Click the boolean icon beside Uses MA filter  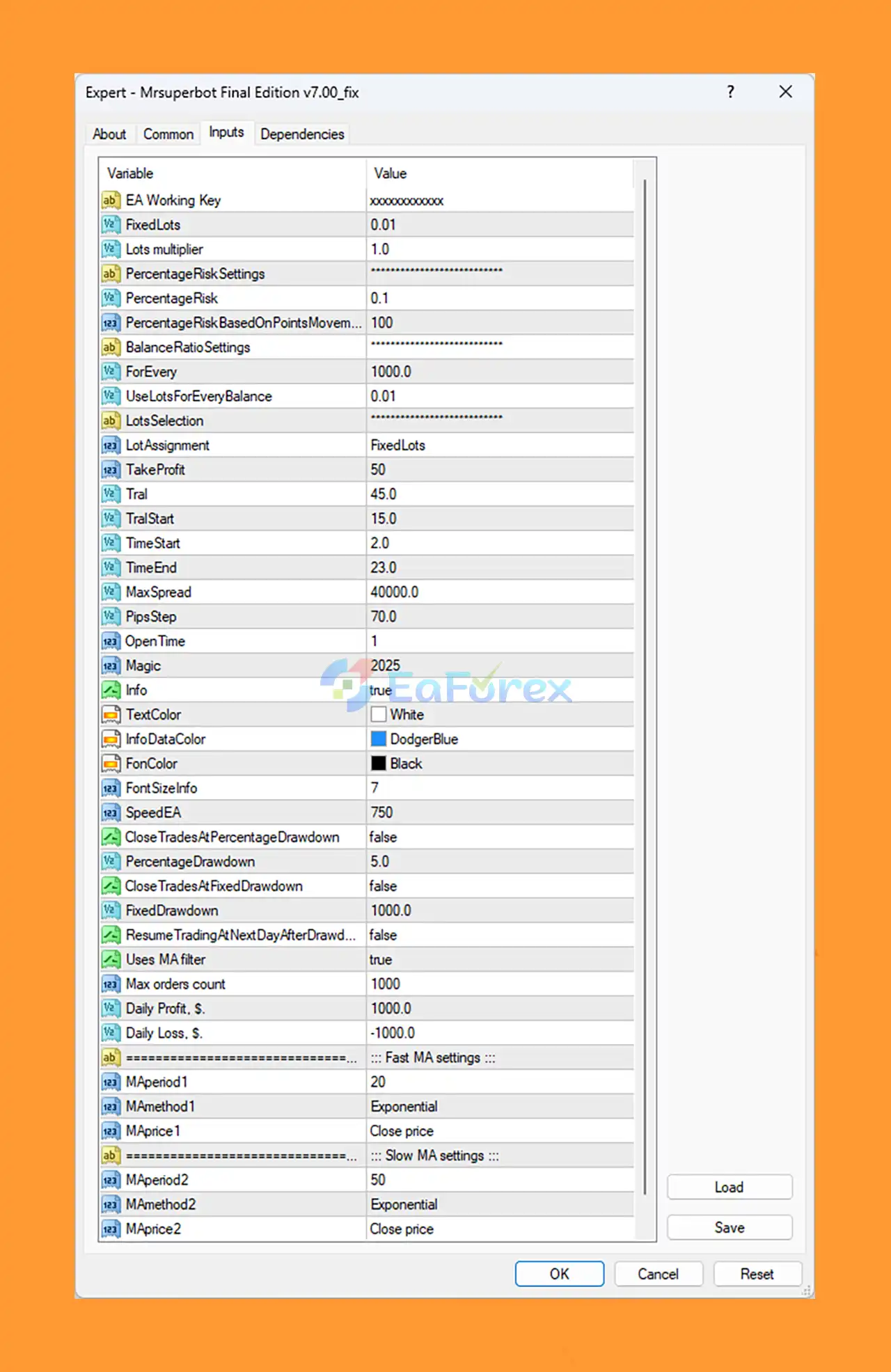(111, 959)
